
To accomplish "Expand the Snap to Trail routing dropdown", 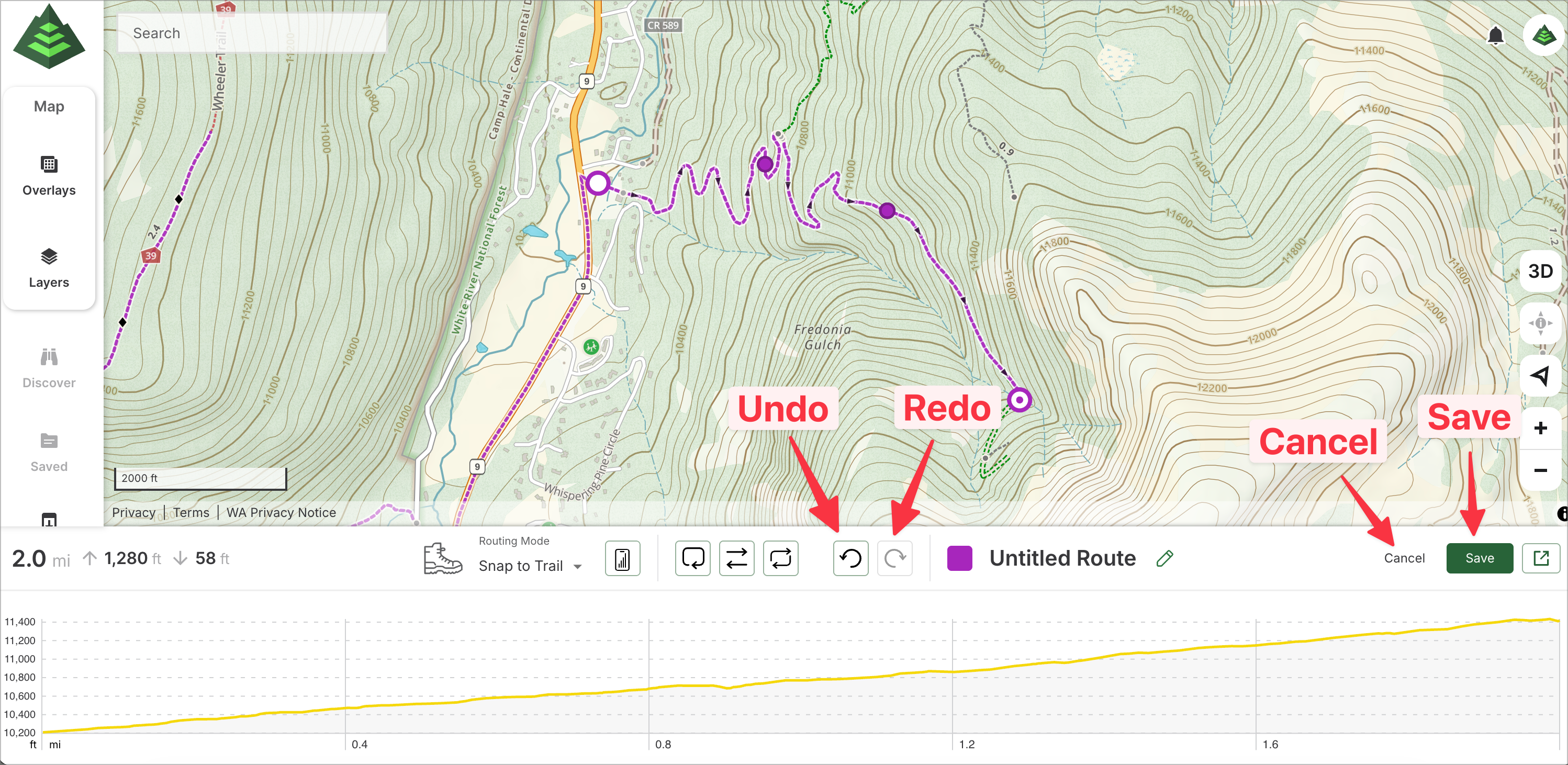I will [x=530, y=566].
